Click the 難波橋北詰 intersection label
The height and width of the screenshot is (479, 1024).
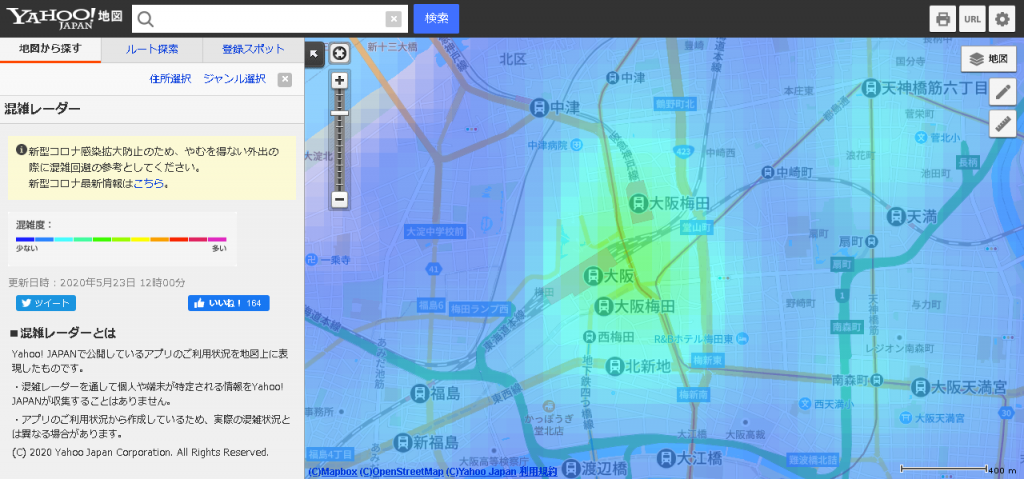coord(811,459)
